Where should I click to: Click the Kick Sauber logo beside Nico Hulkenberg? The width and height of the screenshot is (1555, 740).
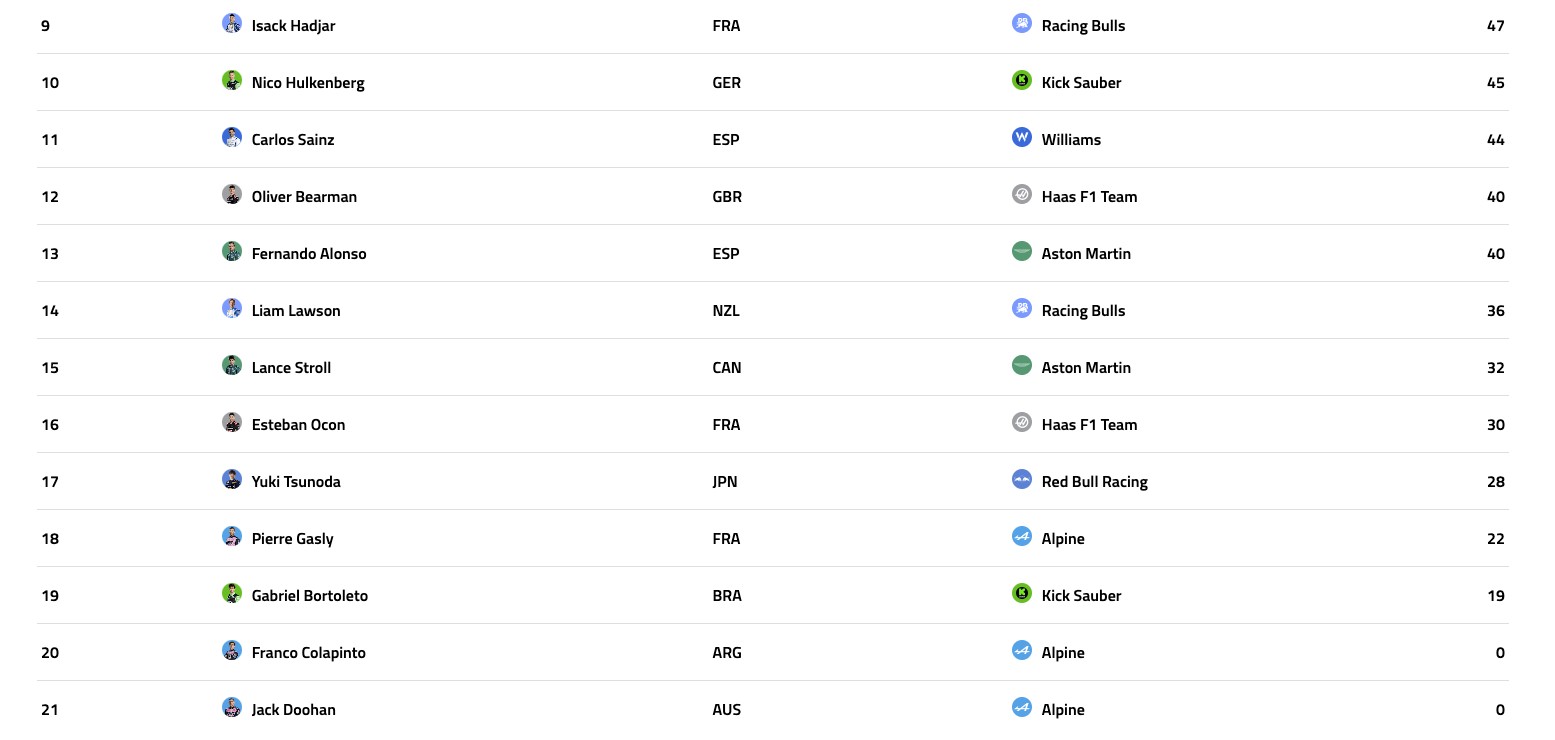click(x=1021, y=81)
